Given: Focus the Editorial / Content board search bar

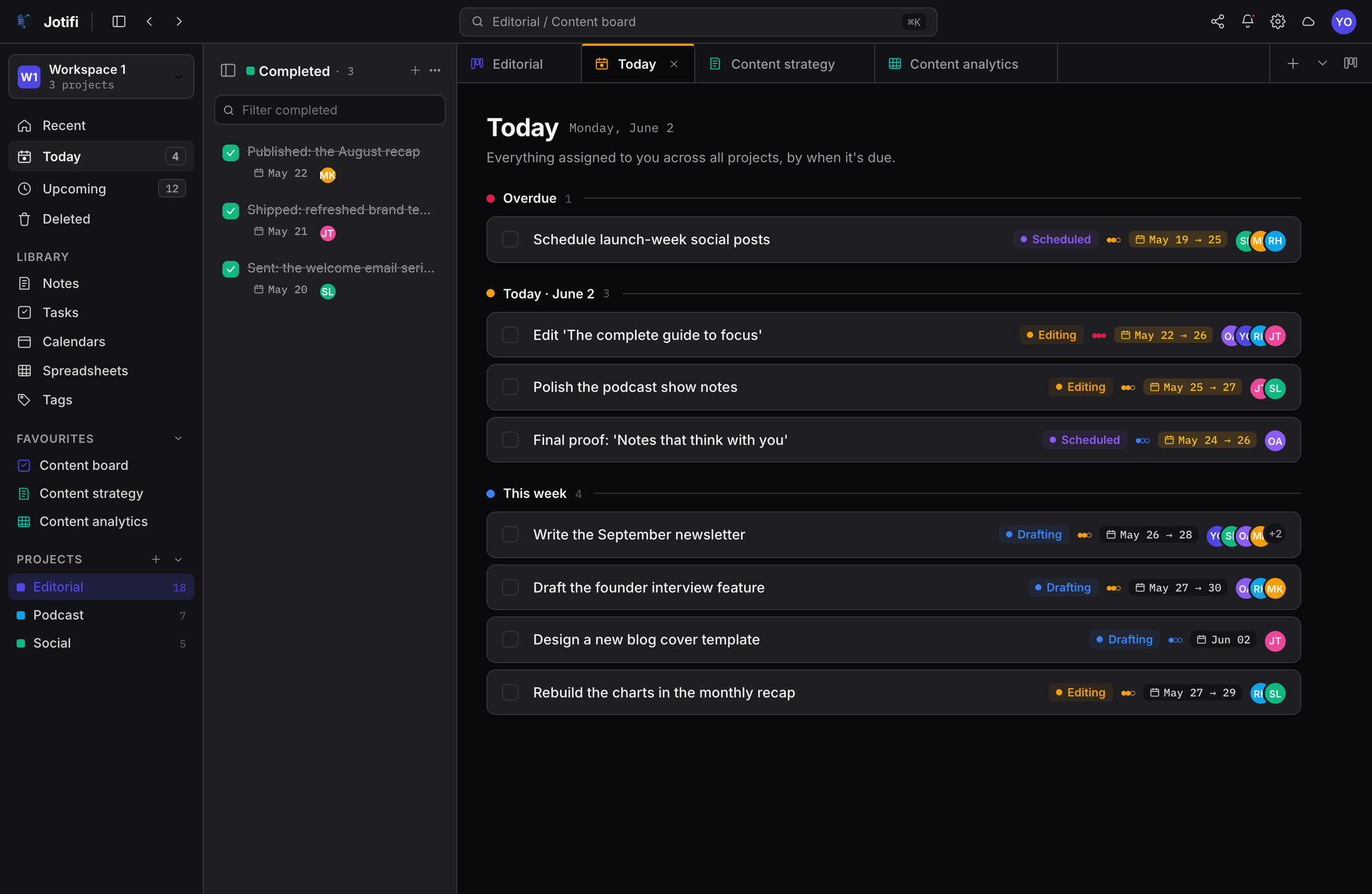Looking at the screenshot, I should click(x=698, y=22).
